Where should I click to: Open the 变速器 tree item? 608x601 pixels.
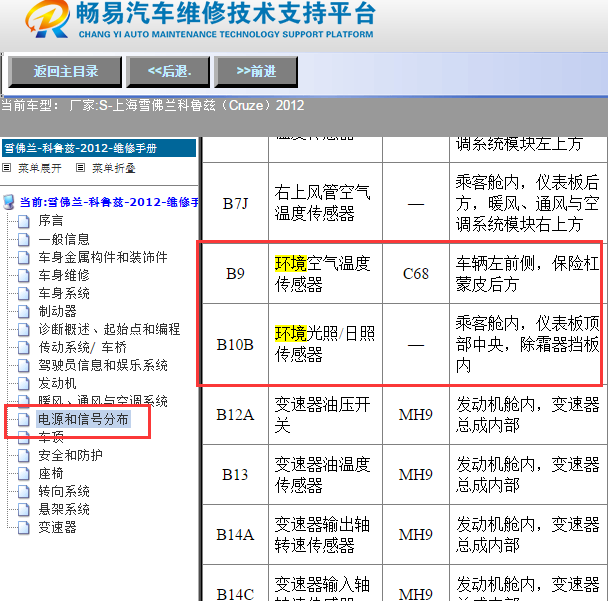57,527
